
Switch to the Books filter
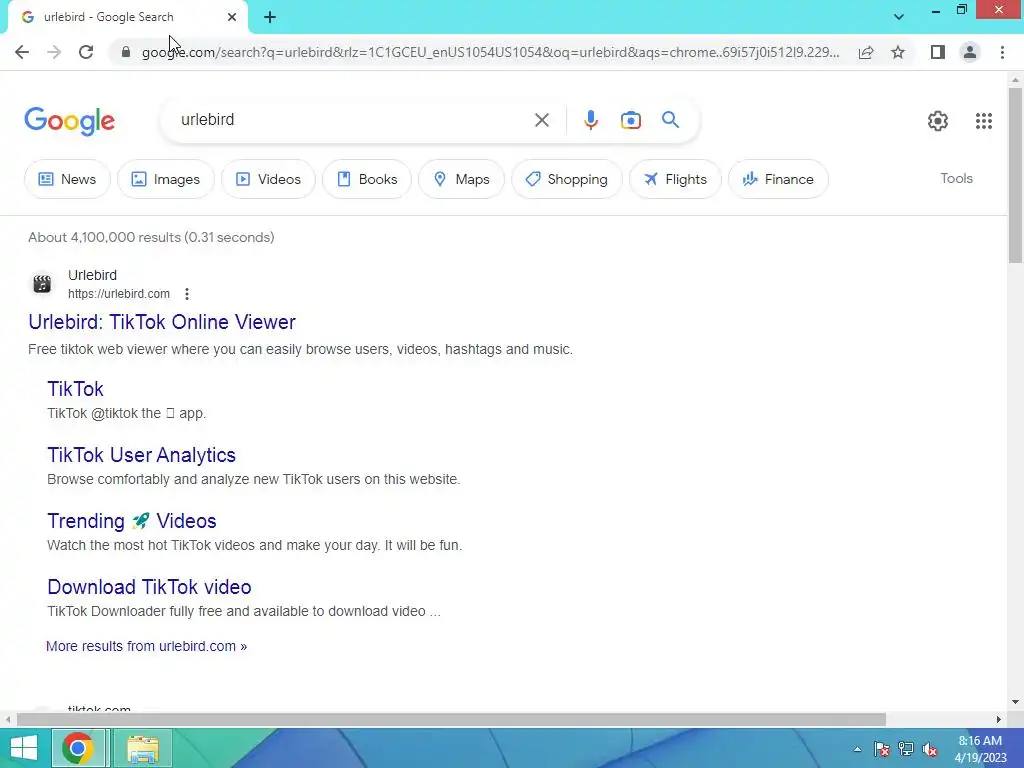pos(367,179)
